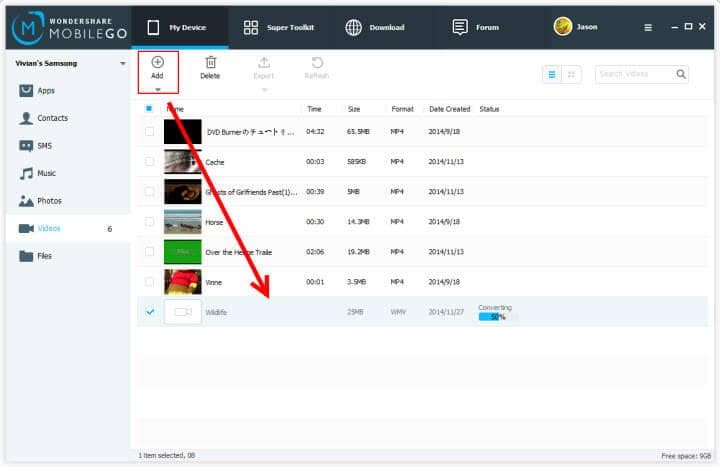Open Photos in sidebar
This screenshot has height=467, width=720.
click(68, 201)
